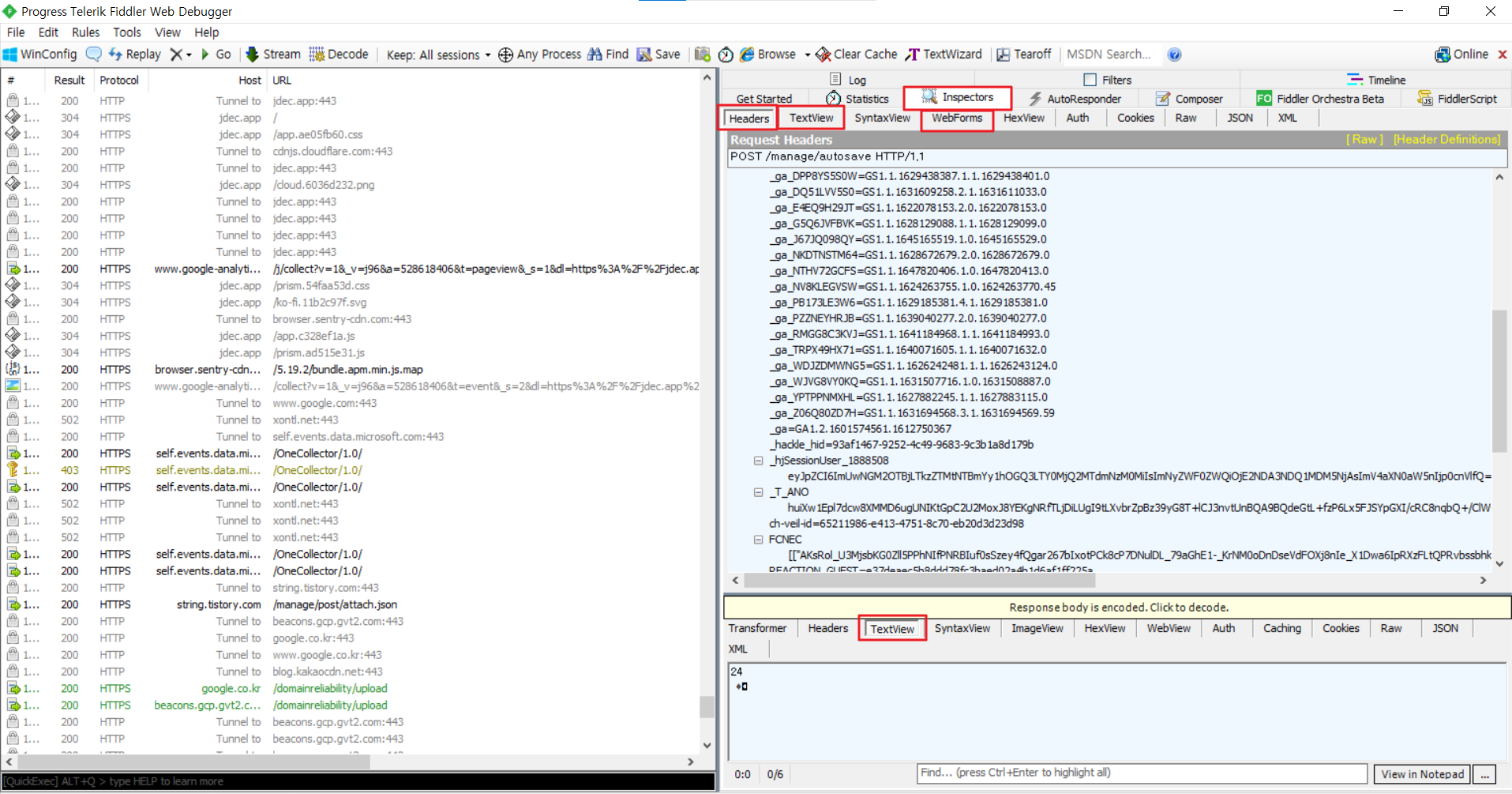Click Response body is encoded bar
The image size is (1512, 794).
pyautogui.click(x=1117, y=608)
